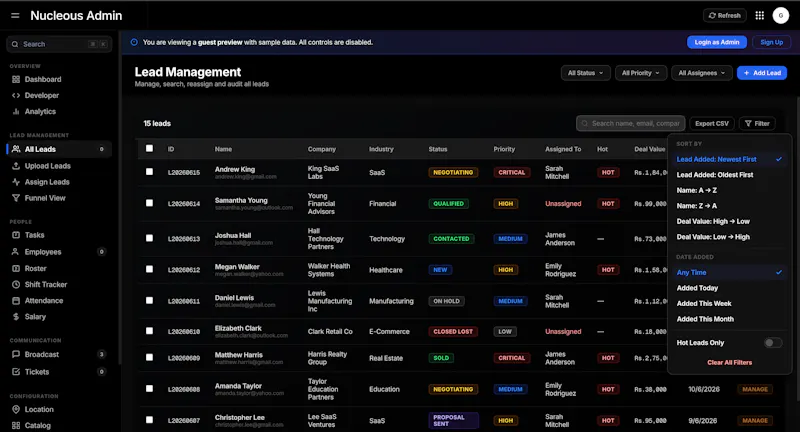Click the Analytics bar chart icon
The height and width of the screenshot is (432, 800).
pyautogui.click(x=16, y=111)
